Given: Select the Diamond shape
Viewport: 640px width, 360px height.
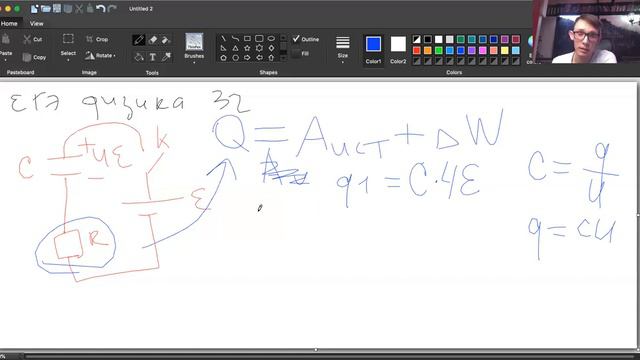Looking at the screenshot, I should [x=271, y=48].
